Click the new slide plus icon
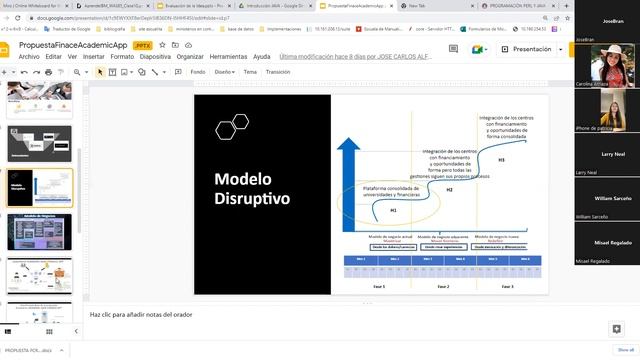Screen dimensions: 640x360 tap(4, 72)
